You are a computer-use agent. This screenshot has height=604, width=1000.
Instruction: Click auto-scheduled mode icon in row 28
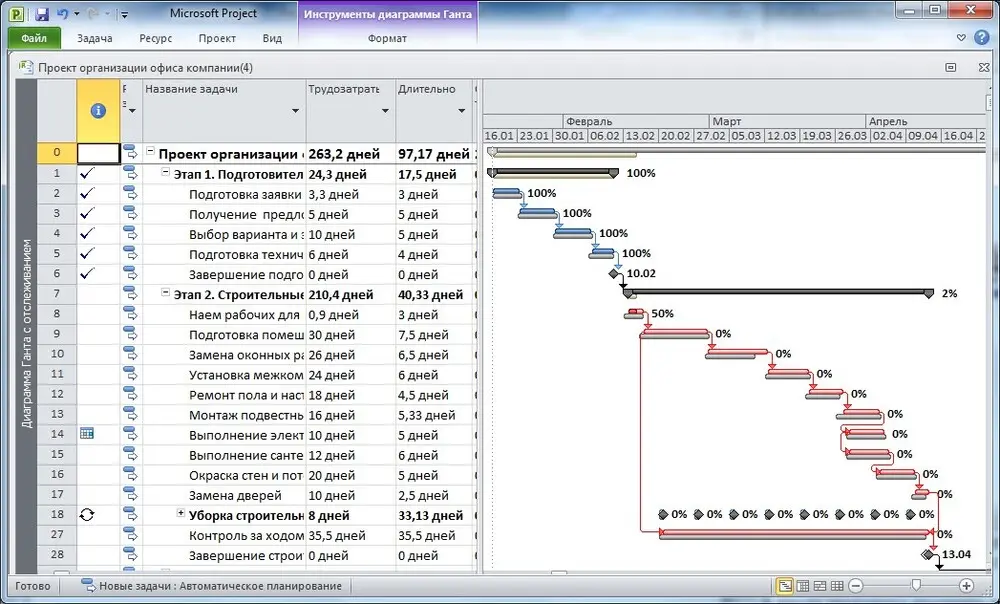click(130, 554)
